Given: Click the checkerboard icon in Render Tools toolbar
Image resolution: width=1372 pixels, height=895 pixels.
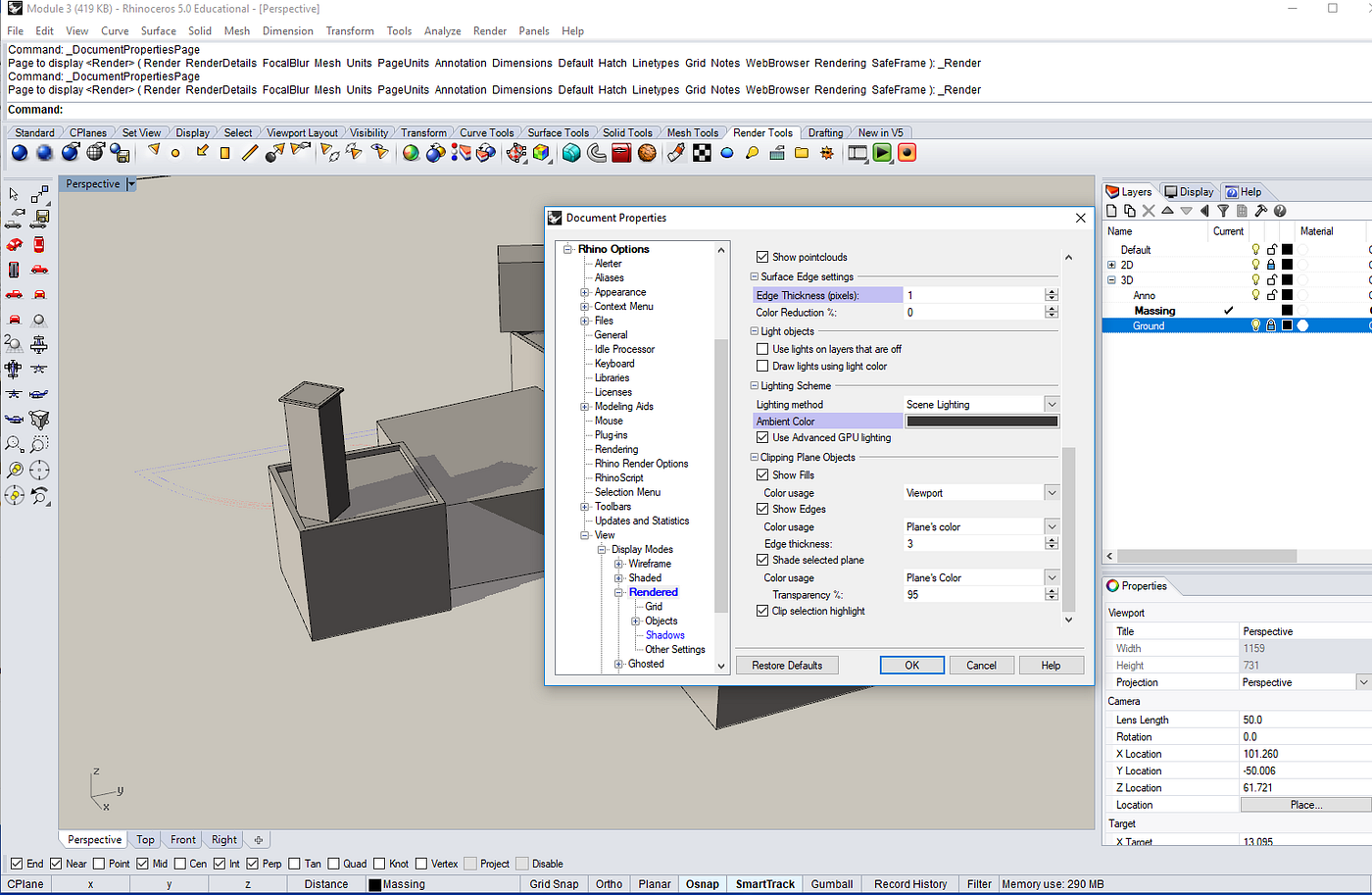Looking at the screenshot, I should (x=702, y=153).
